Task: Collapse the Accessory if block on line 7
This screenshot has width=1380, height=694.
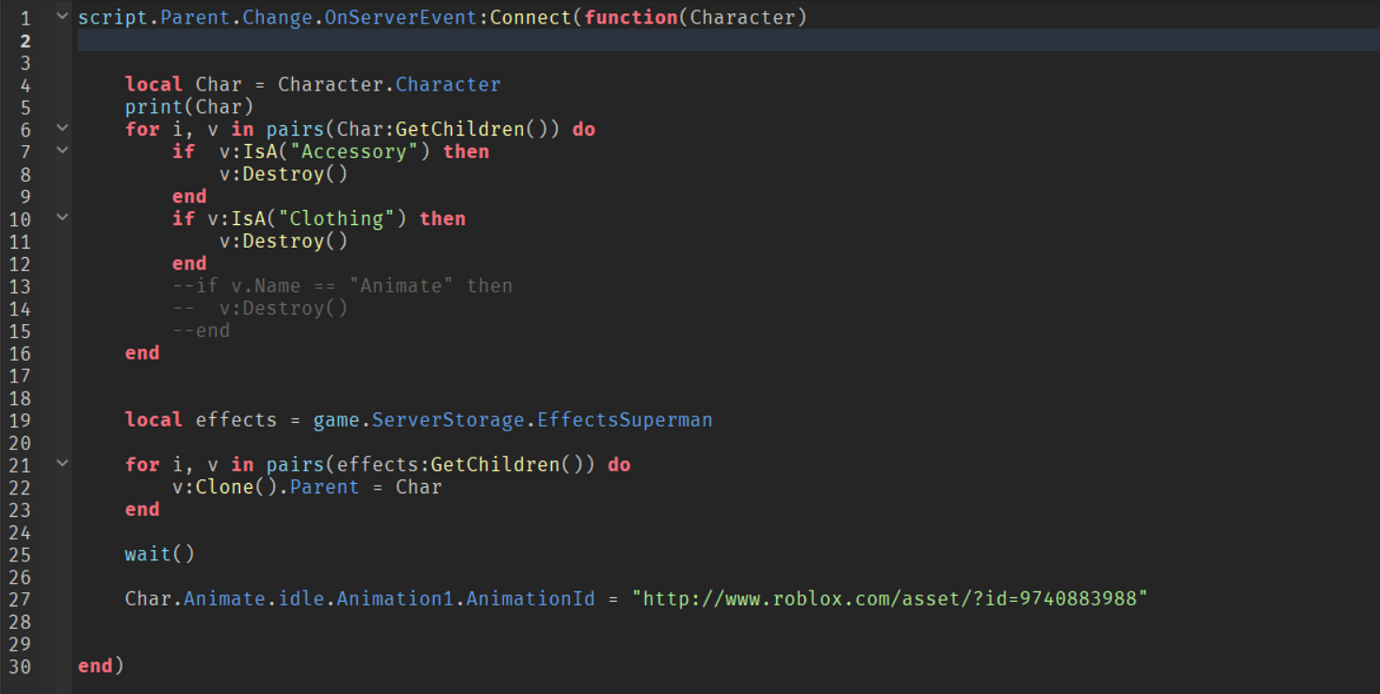Action: tap(61, 151)
